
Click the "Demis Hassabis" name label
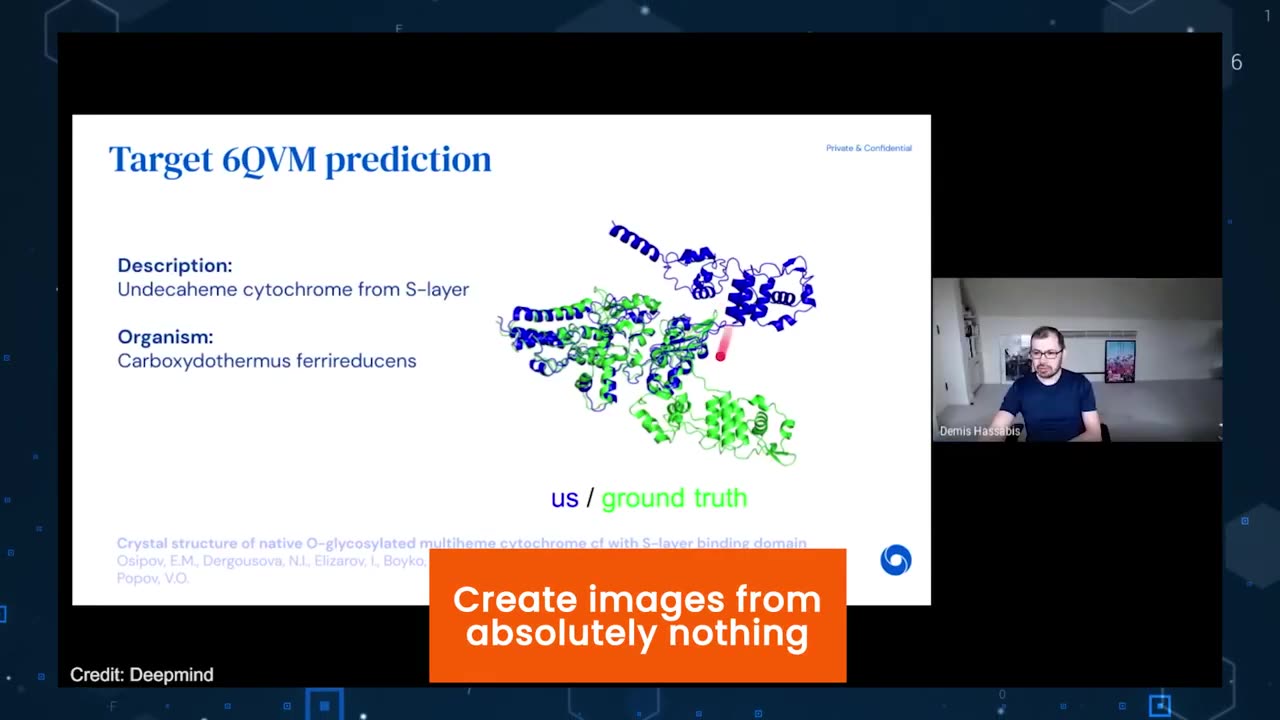(980, 431)
